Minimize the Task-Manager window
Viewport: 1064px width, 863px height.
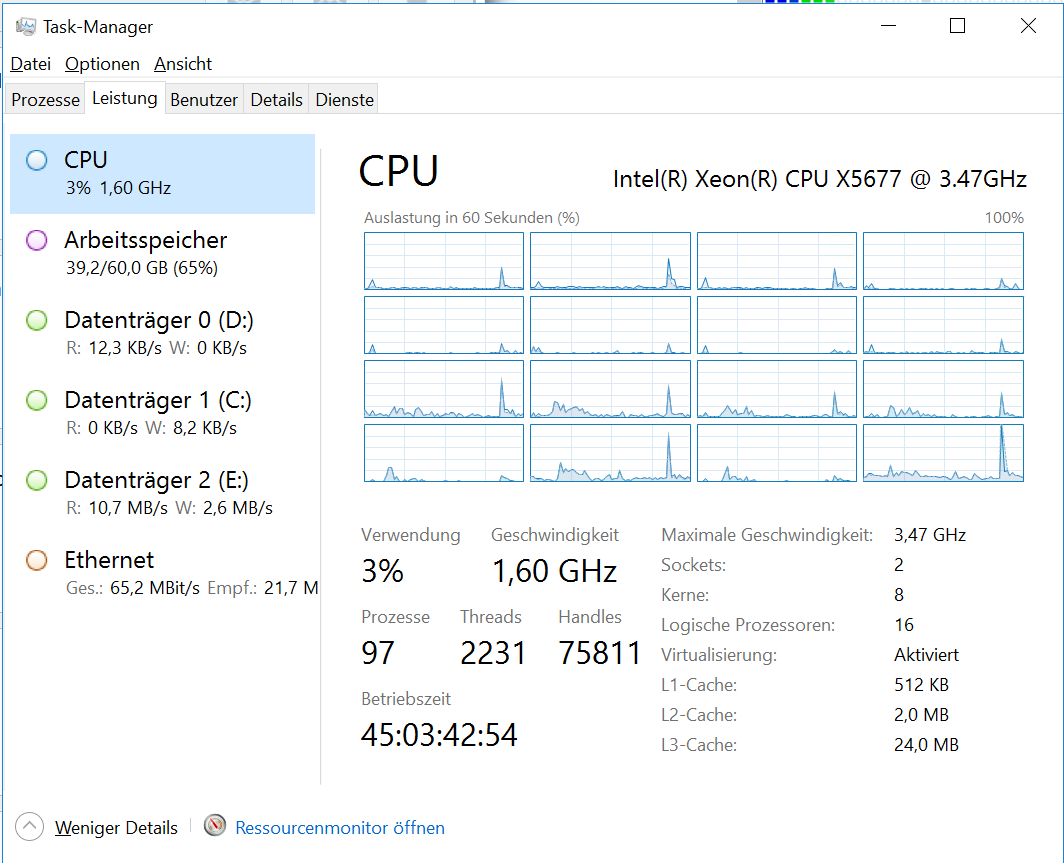(x=888, y=26)
